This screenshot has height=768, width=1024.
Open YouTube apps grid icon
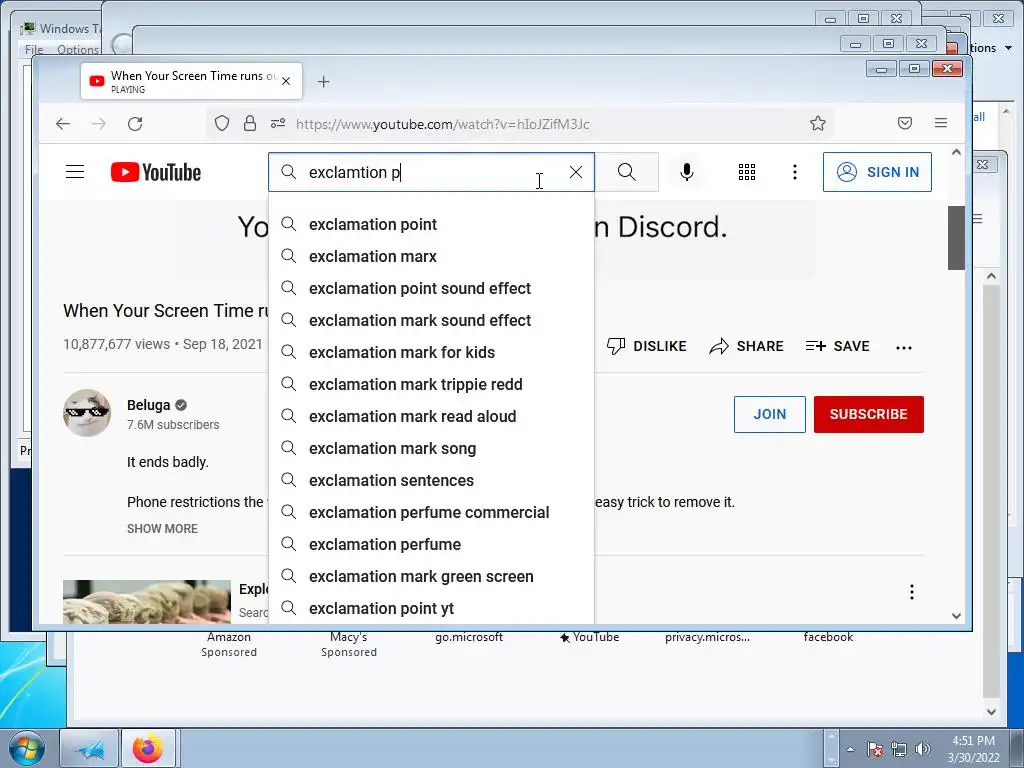pyautogui.click(x=746, y=172)
